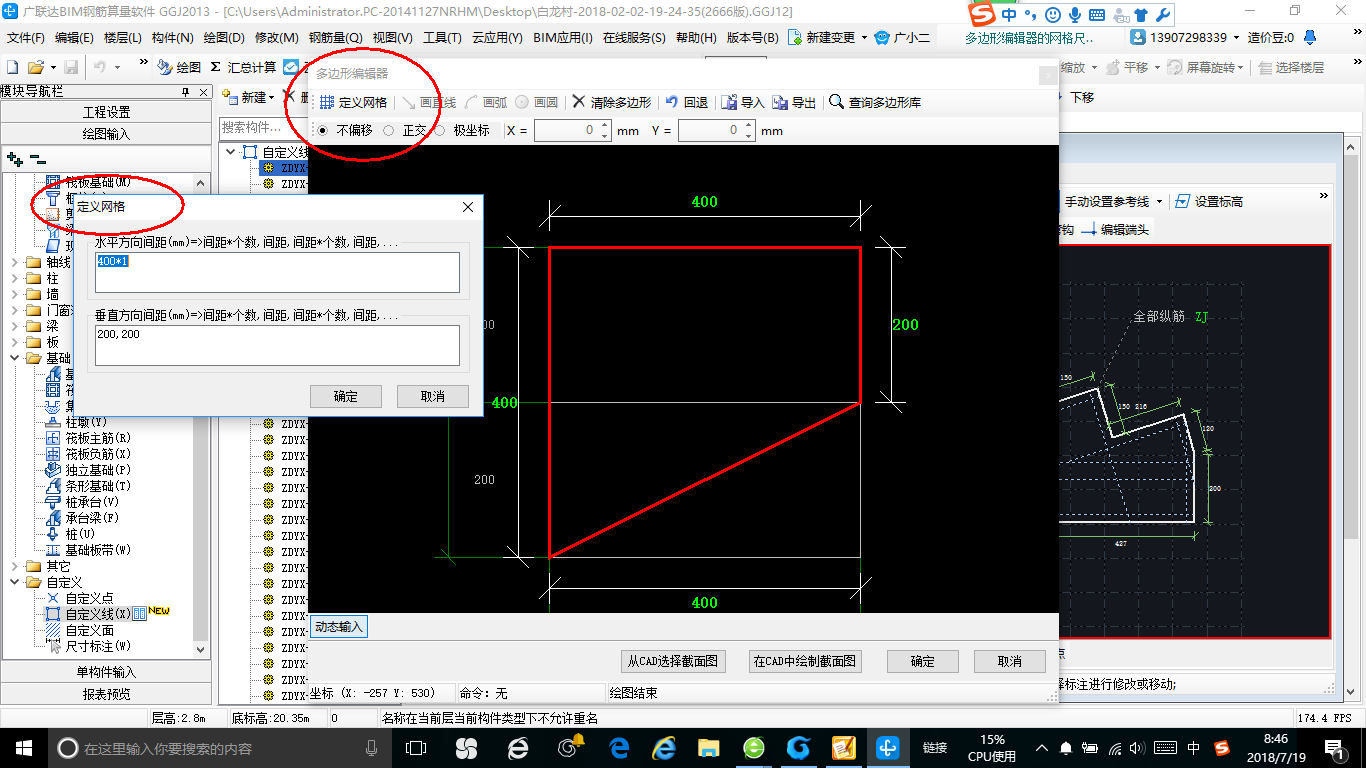The height and width of the screenshot is (768, 1366).
Task: Click the Sogou soft keyboard icon
Action: click(x=1097, y=15)
